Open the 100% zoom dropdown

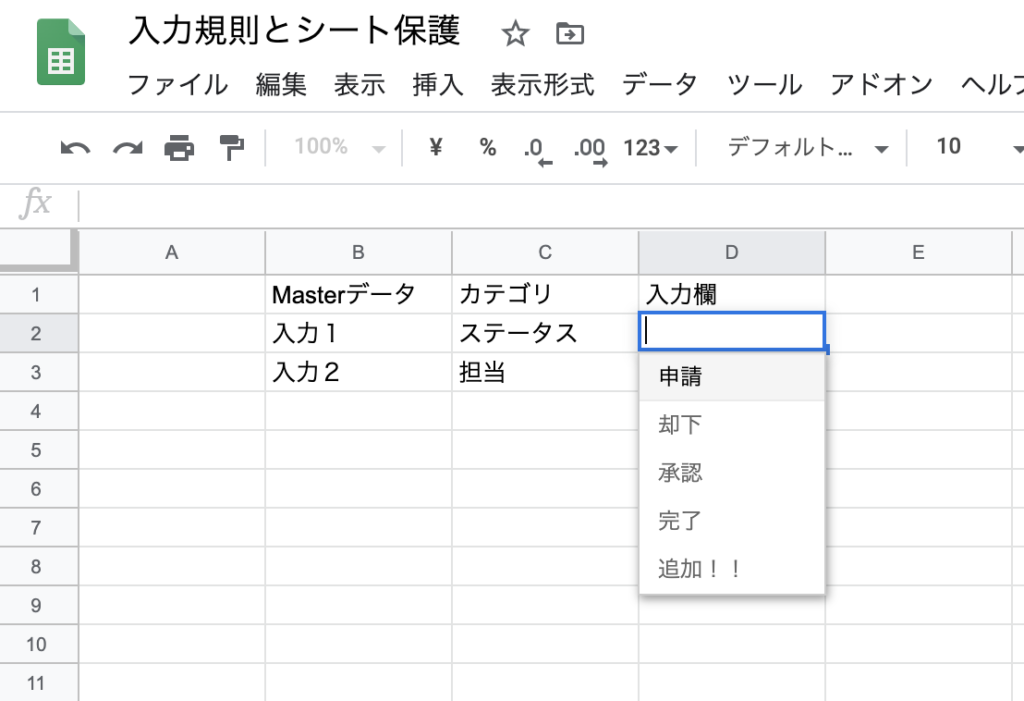[339, 147]
